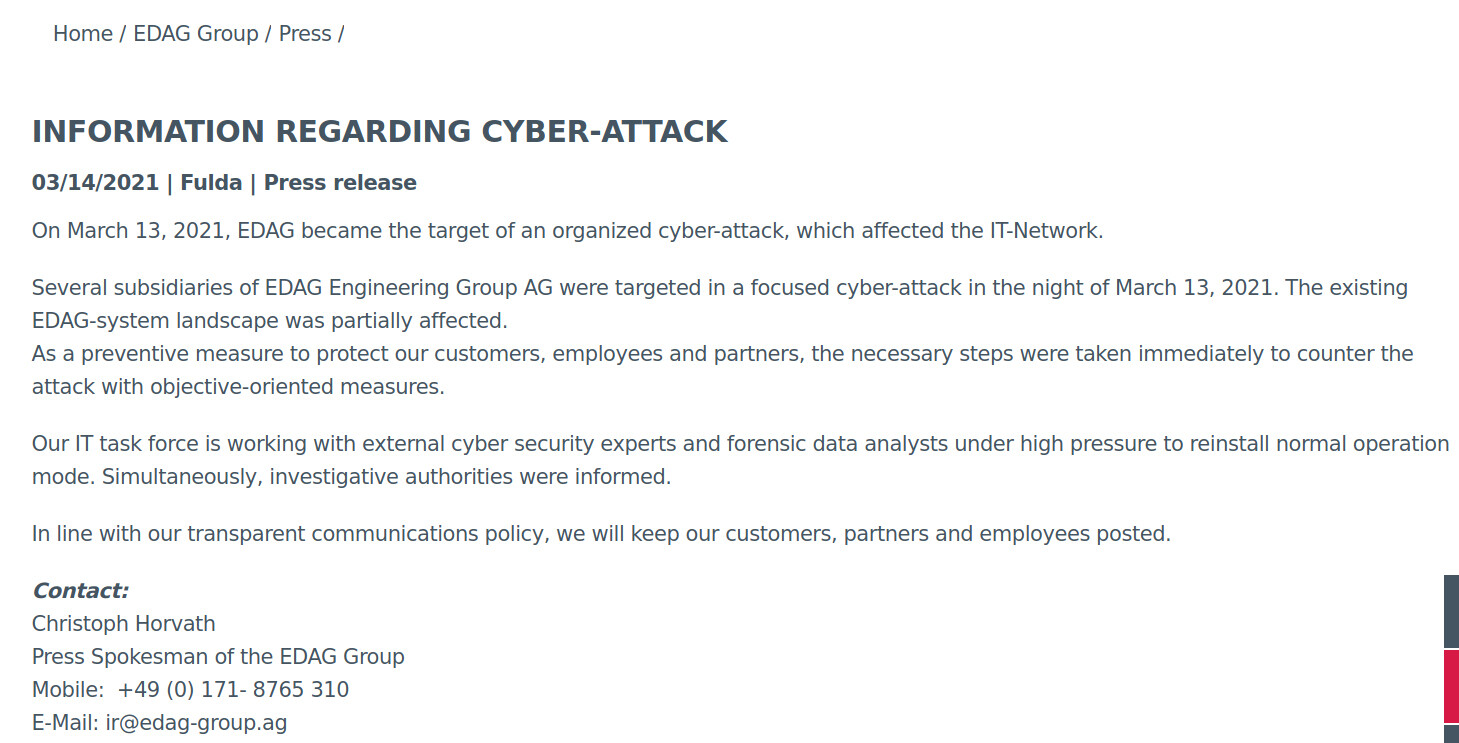This screenshot has width=1459, height=743.
Task: Click the sentence starting 'As a preventive measure'
Action: (x=722, y=370)
